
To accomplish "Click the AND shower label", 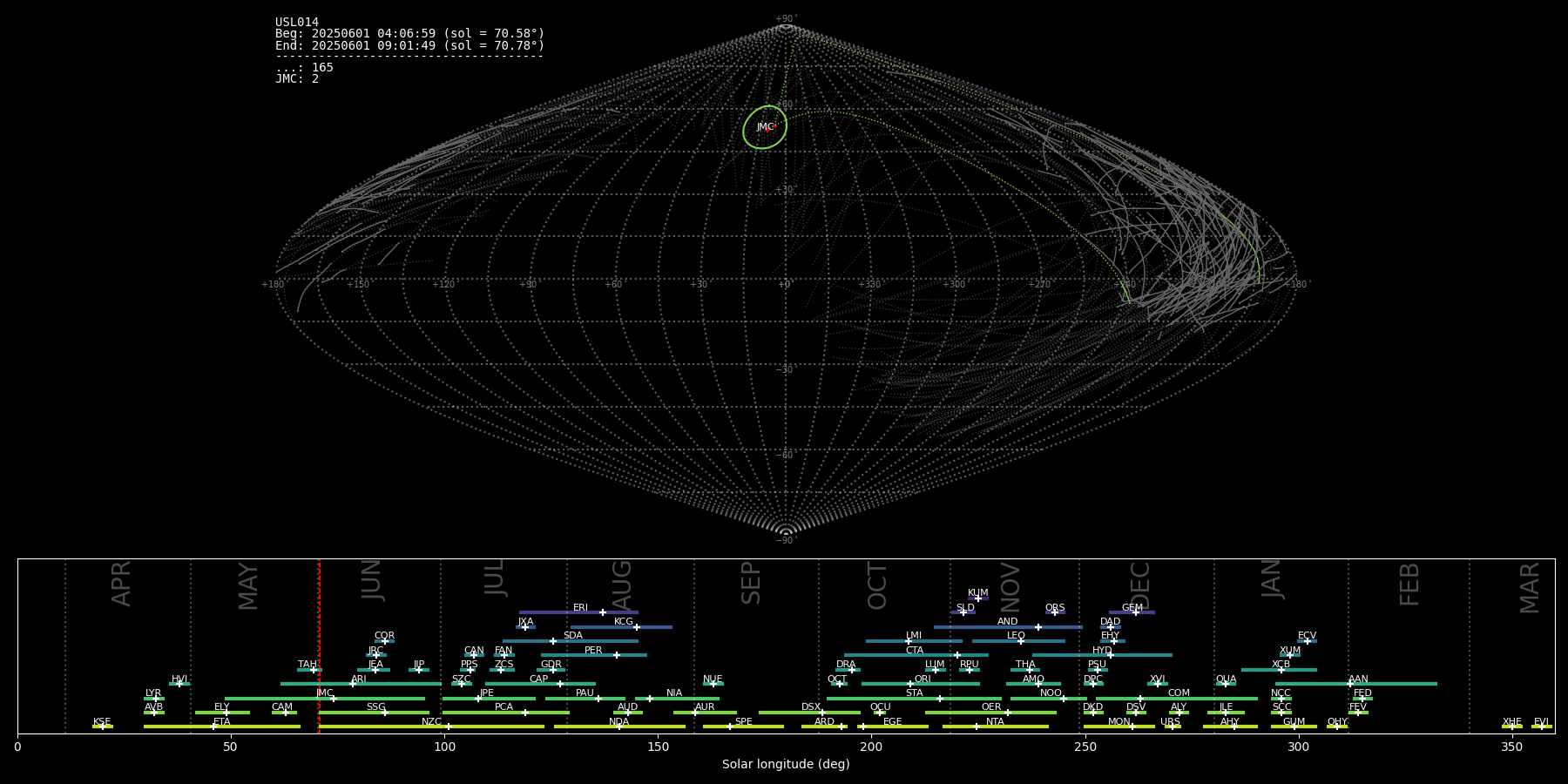I will click(x=1008, y=622).
